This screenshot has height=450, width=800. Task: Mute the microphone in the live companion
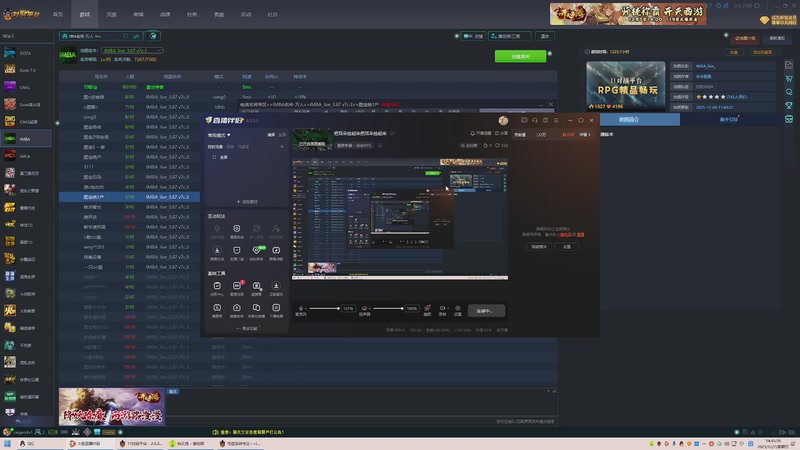click(x=301, y=309)
